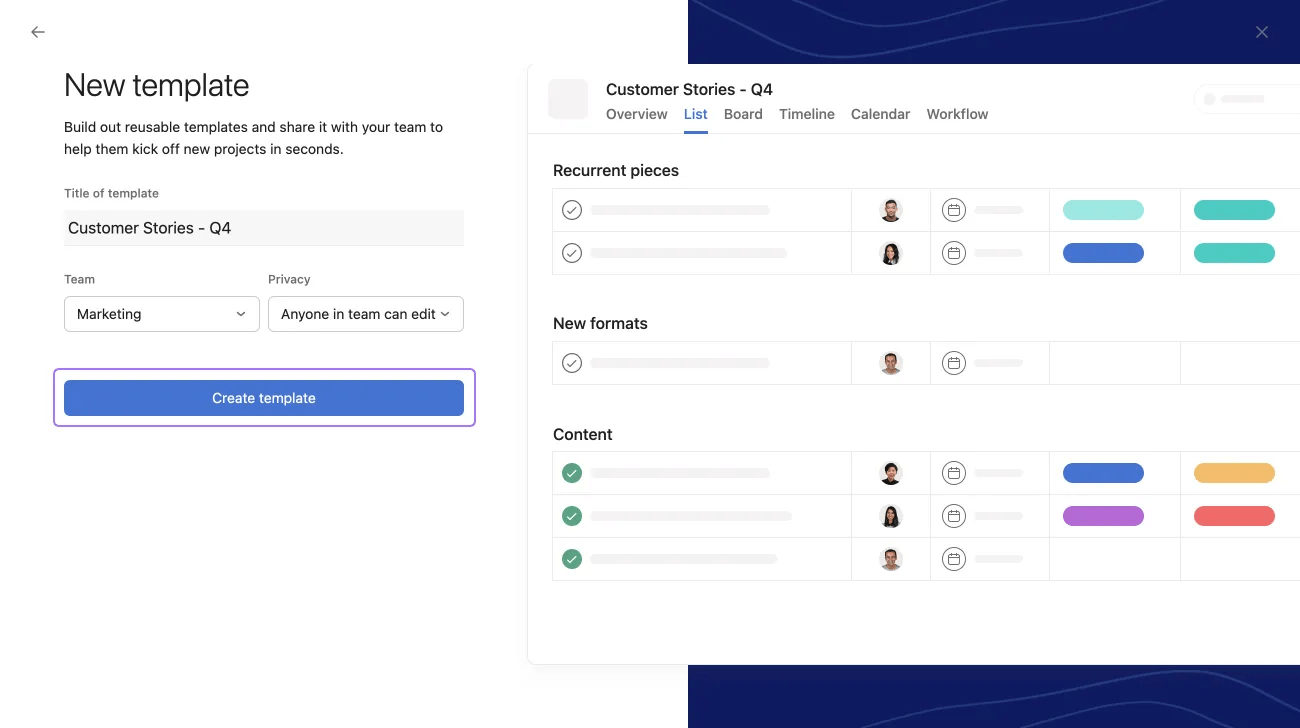Expand the Anyone in team can edit privacy dropdown

366,314
